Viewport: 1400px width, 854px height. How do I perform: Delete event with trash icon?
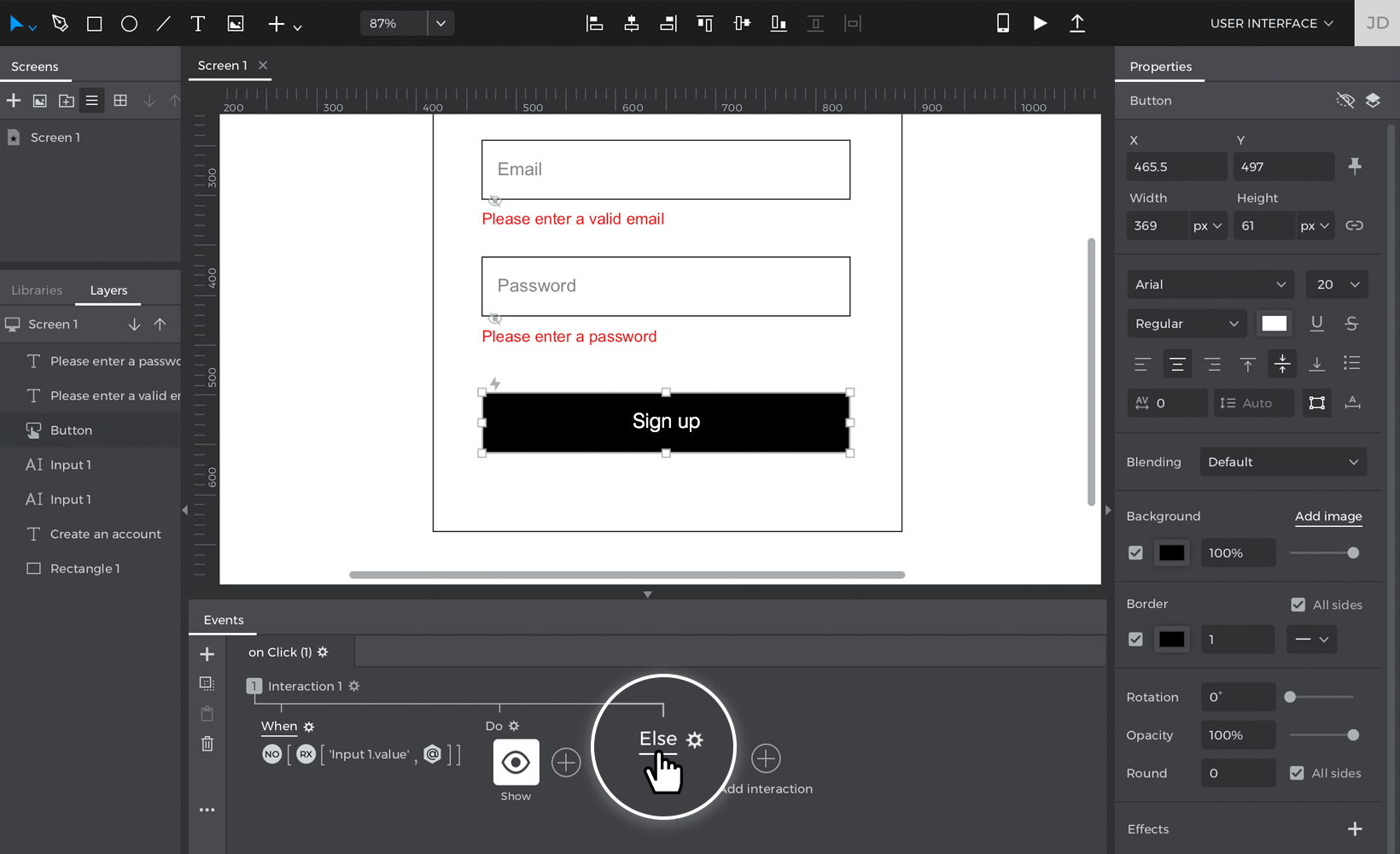point(207,744)
